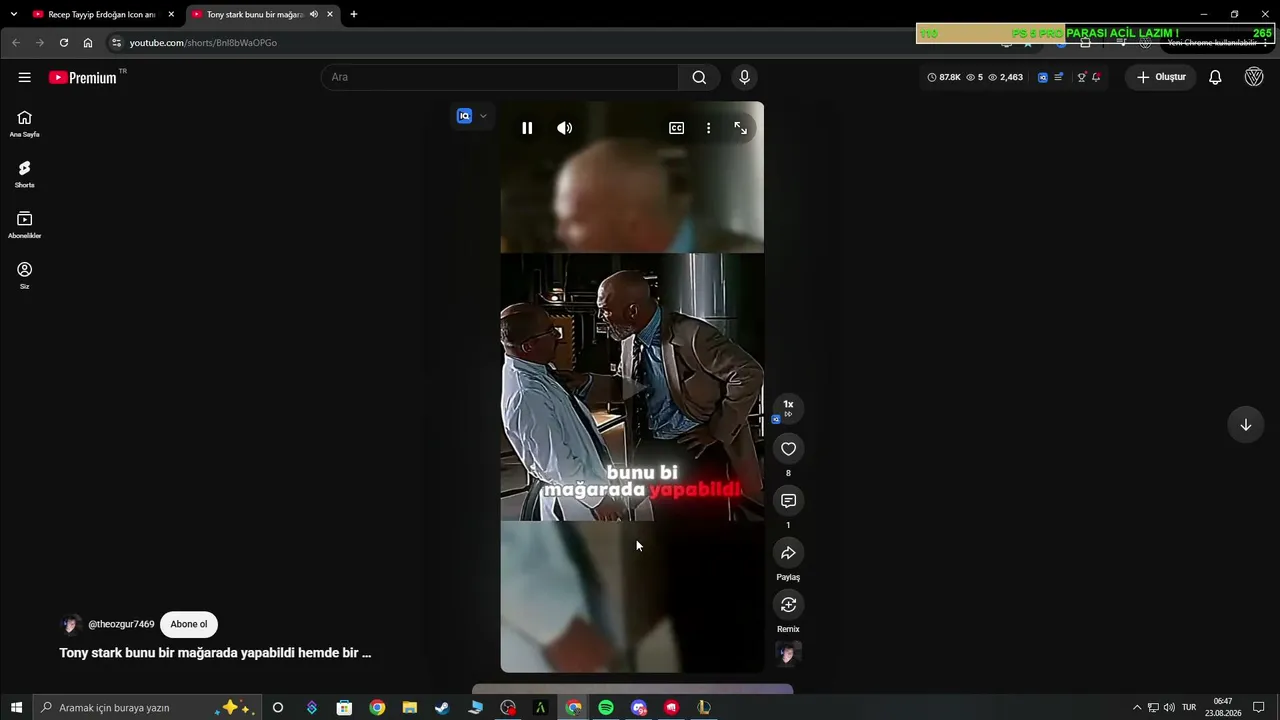Toggle closed captions on the Short
Viewport: 1280px width, 720px height.
(x=677, y=128)
